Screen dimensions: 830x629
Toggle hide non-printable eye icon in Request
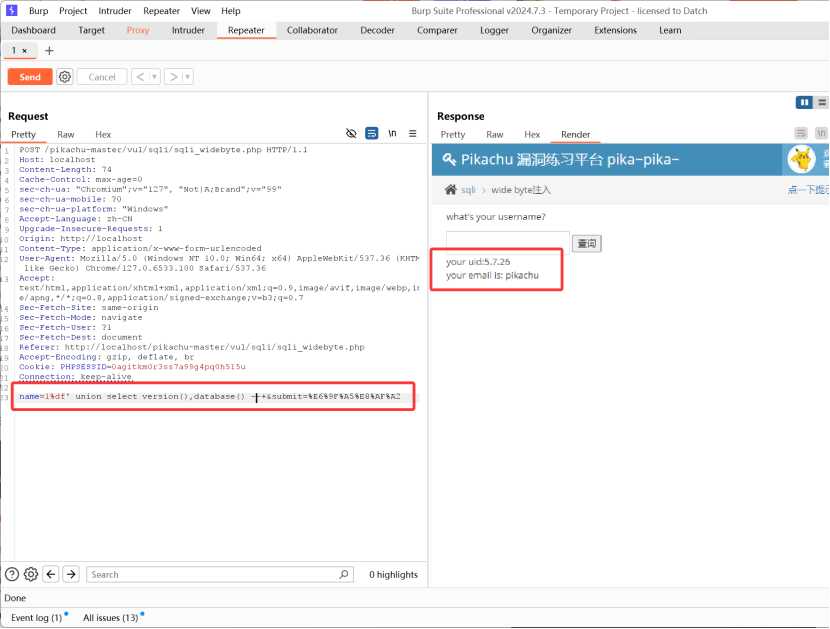tap(351, 133)
